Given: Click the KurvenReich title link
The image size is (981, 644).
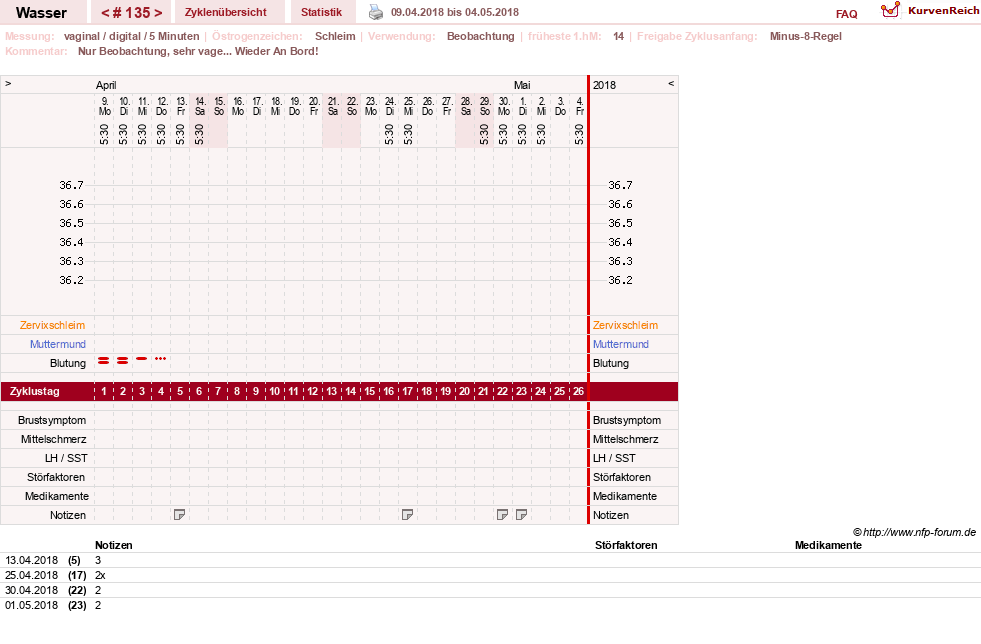Looking at the screenshot, I should coord(943,11).
